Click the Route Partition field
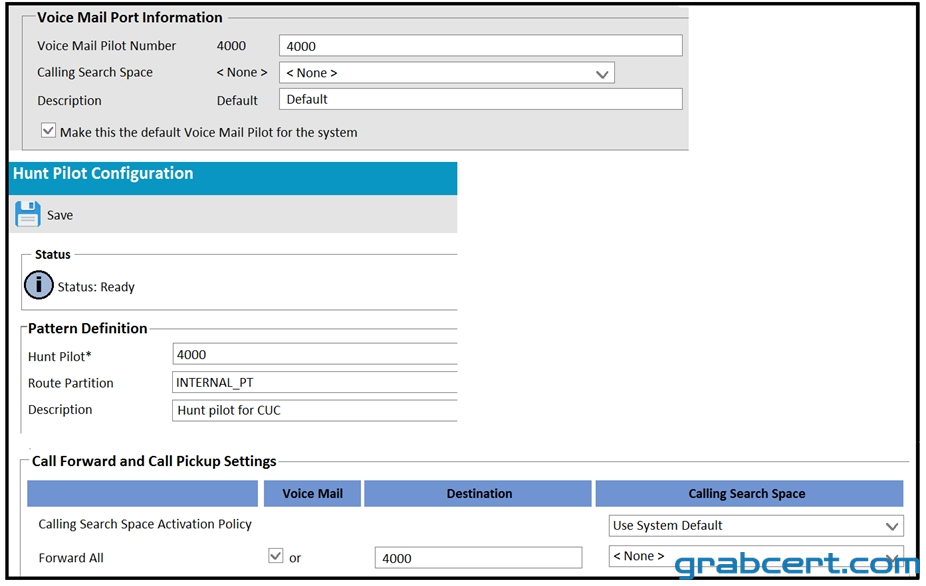Image resolution: width=926 pixels, height=586 pixels. (x=315, y=382)
